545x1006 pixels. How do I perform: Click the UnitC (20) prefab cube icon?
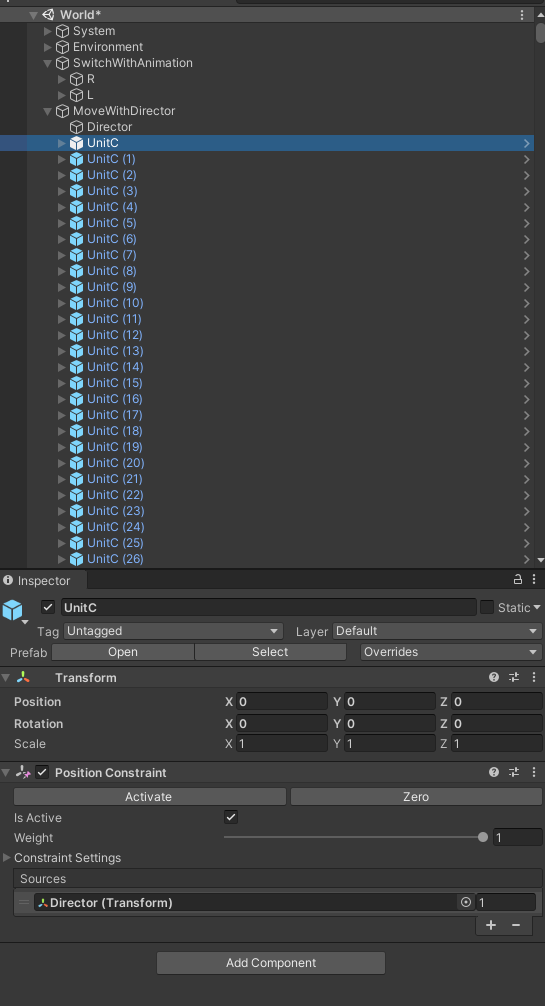(x=76, y=463)
